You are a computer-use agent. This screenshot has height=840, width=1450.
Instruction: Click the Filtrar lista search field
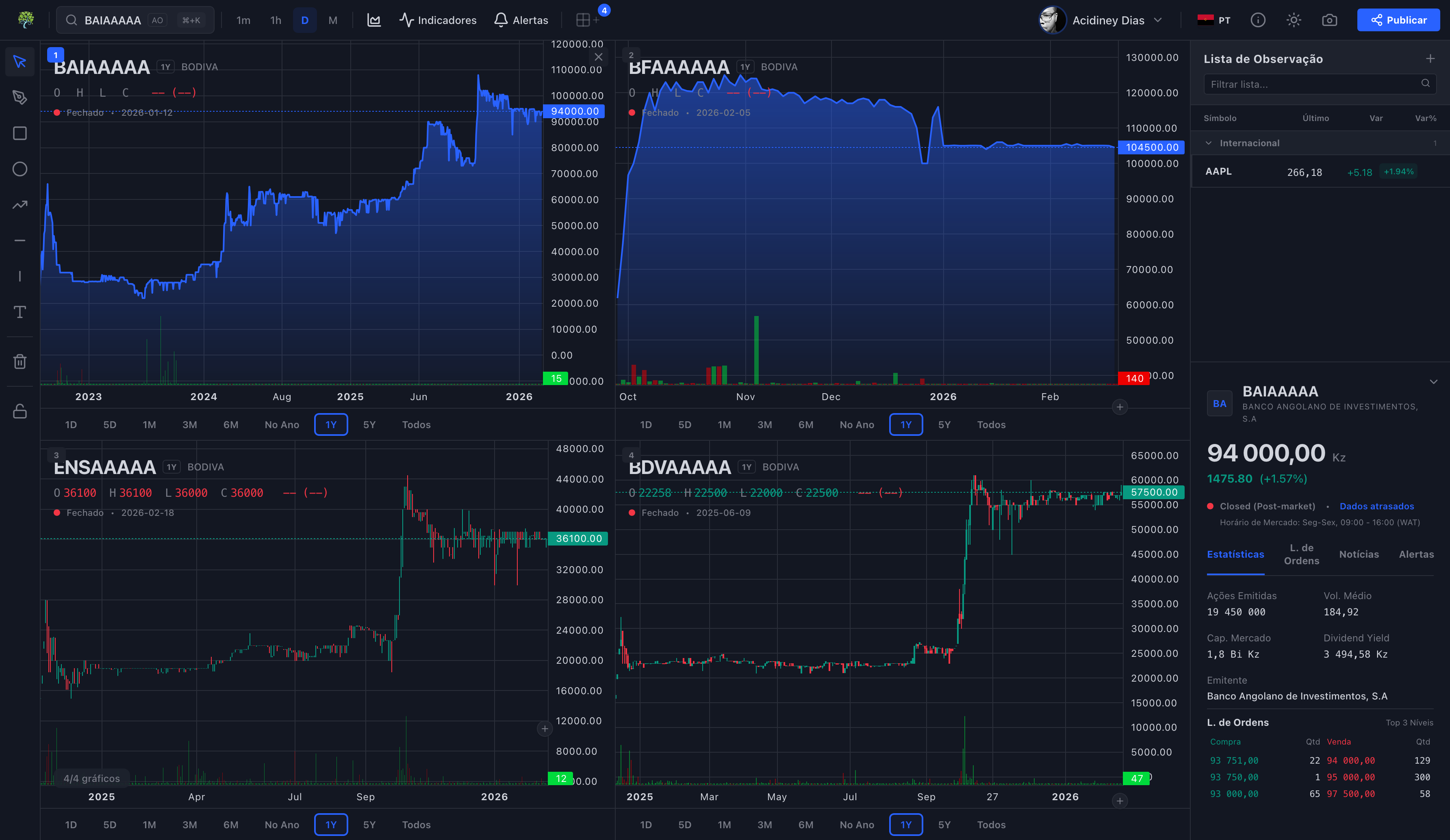point(1320,84)
